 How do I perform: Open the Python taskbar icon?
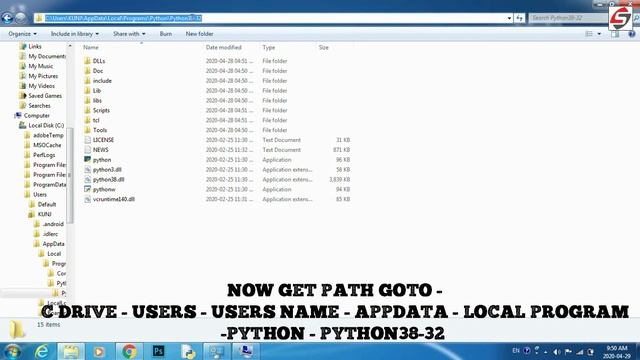[x=188, y=351]
